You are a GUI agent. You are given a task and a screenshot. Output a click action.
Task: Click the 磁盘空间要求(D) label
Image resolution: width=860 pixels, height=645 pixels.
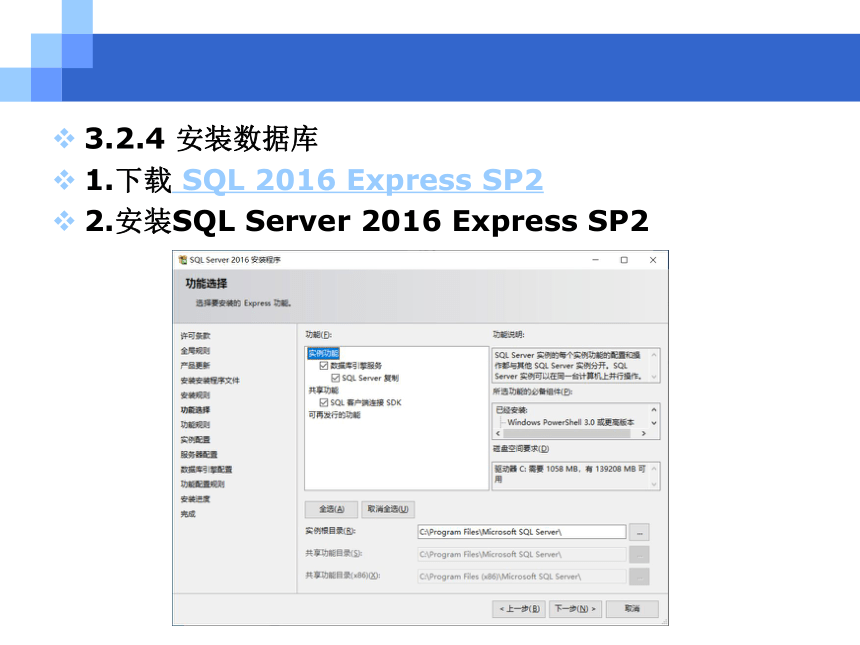[x=520, y=449]
